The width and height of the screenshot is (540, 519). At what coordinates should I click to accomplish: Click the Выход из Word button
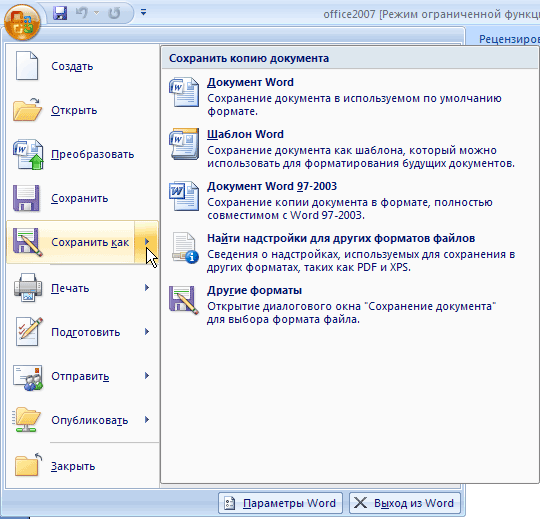[x=405, y=503]
